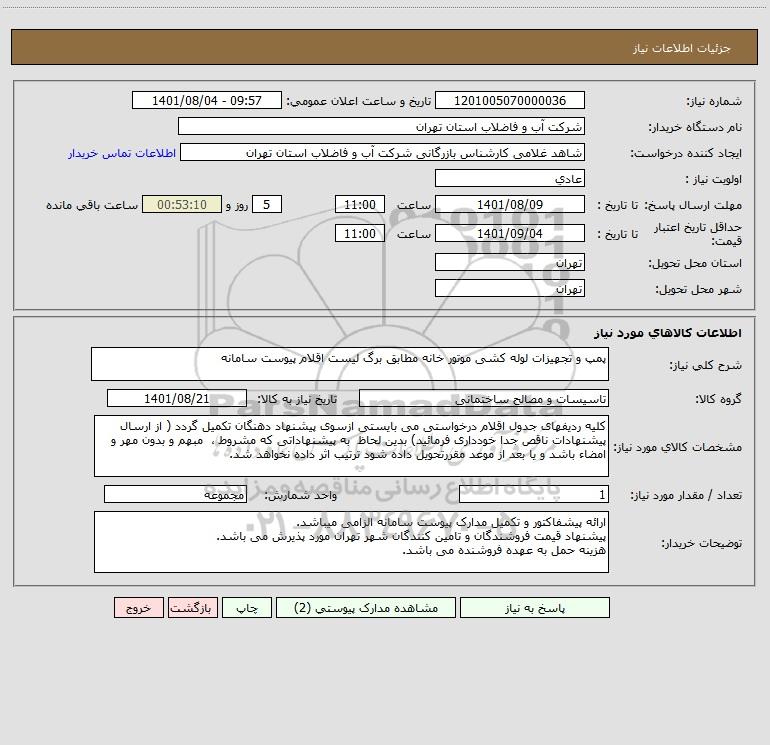Click the buyer notes text area

[x=351, y=542]
